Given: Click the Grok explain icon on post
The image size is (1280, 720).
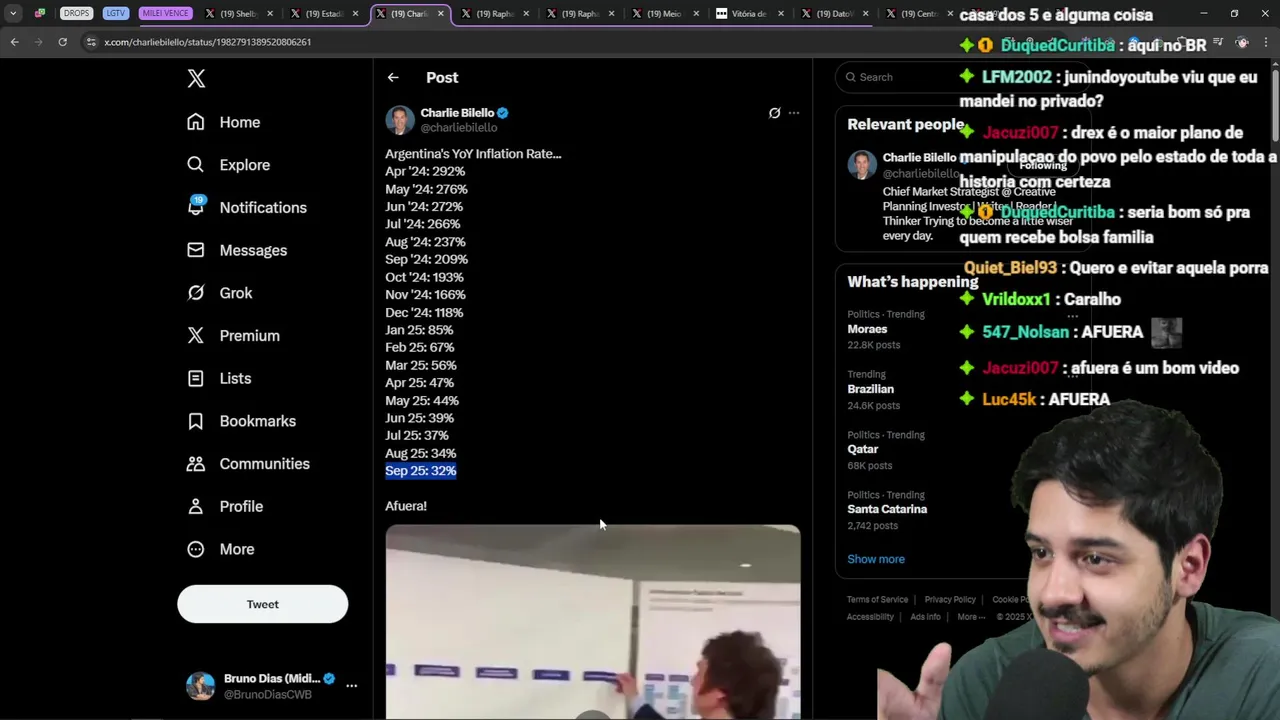Looking at the screenshot, I should click(x=774, y=113).
